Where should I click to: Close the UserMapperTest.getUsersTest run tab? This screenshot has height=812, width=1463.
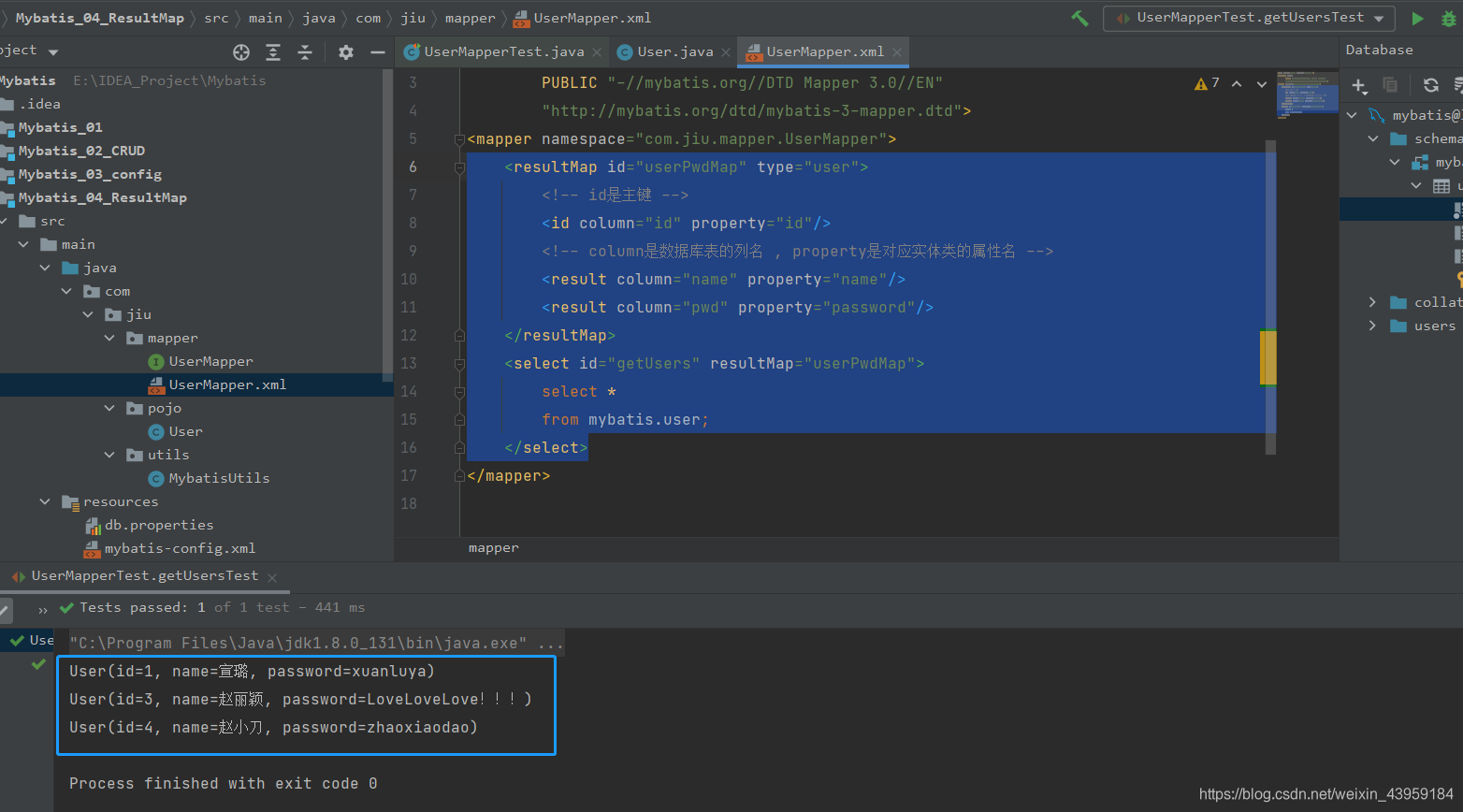point(272,578)
